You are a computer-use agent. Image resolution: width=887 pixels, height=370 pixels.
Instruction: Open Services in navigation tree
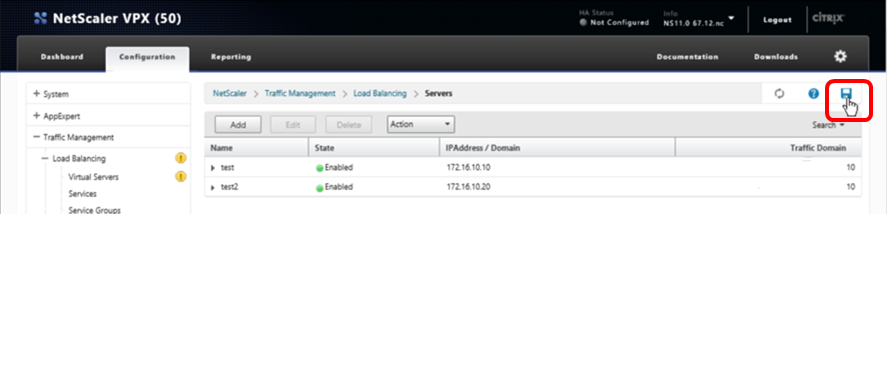point(83,193)
